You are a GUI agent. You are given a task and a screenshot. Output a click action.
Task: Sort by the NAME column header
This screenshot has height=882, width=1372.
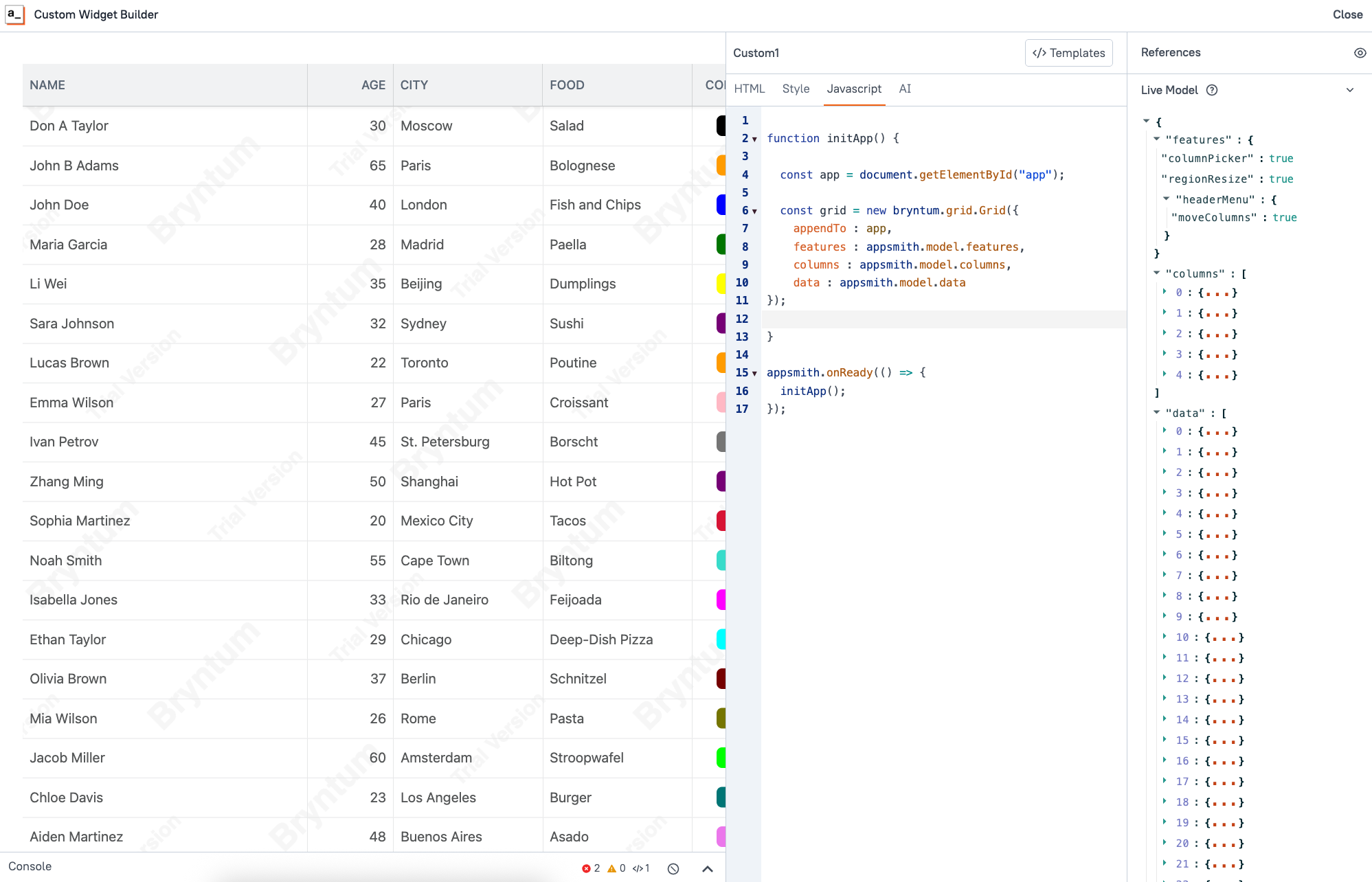tap(165, 85)
